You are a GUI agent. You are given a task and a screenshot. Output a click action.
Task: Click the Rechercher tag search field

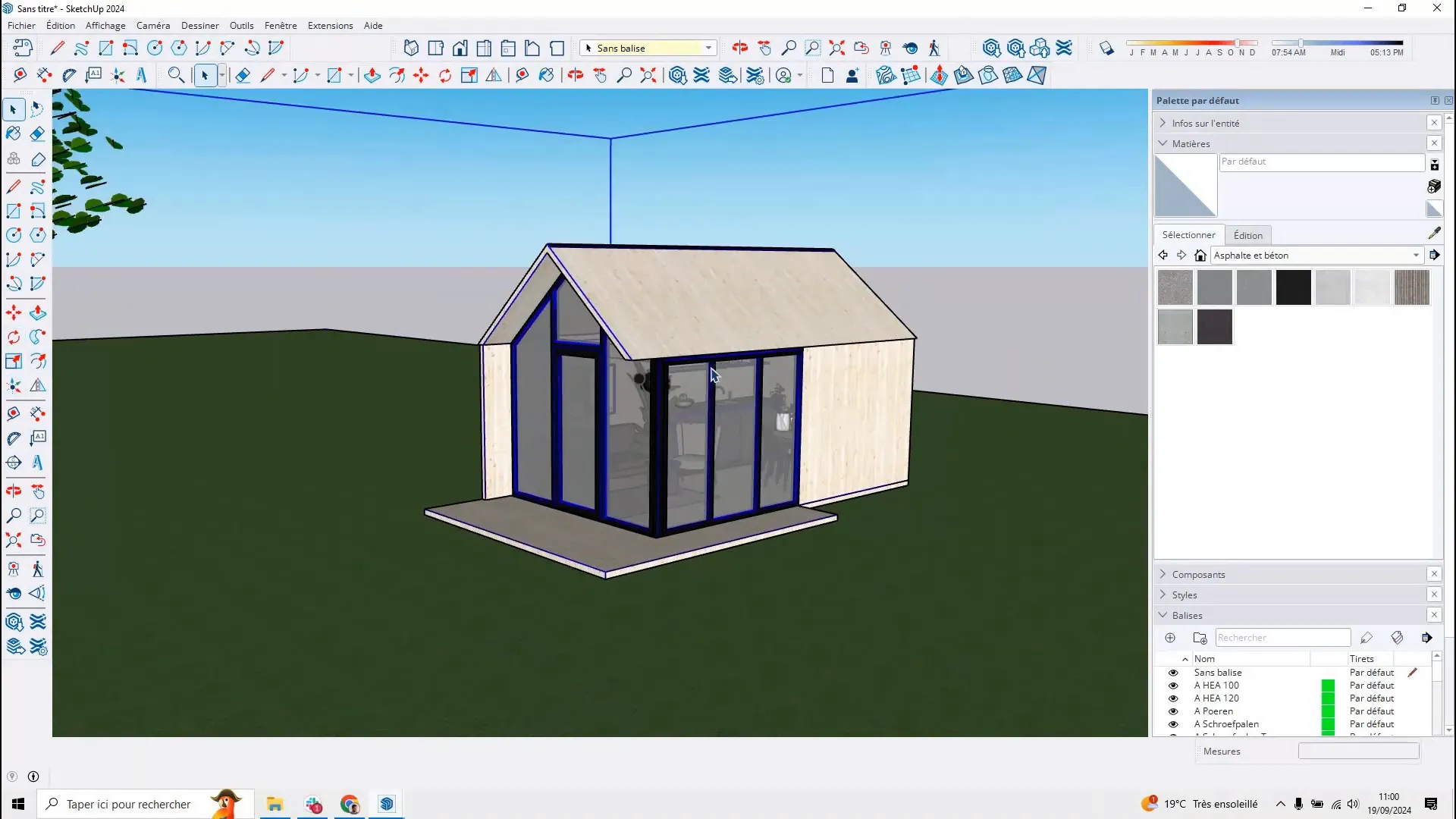pyautogui.click(x=1283, y=638)
